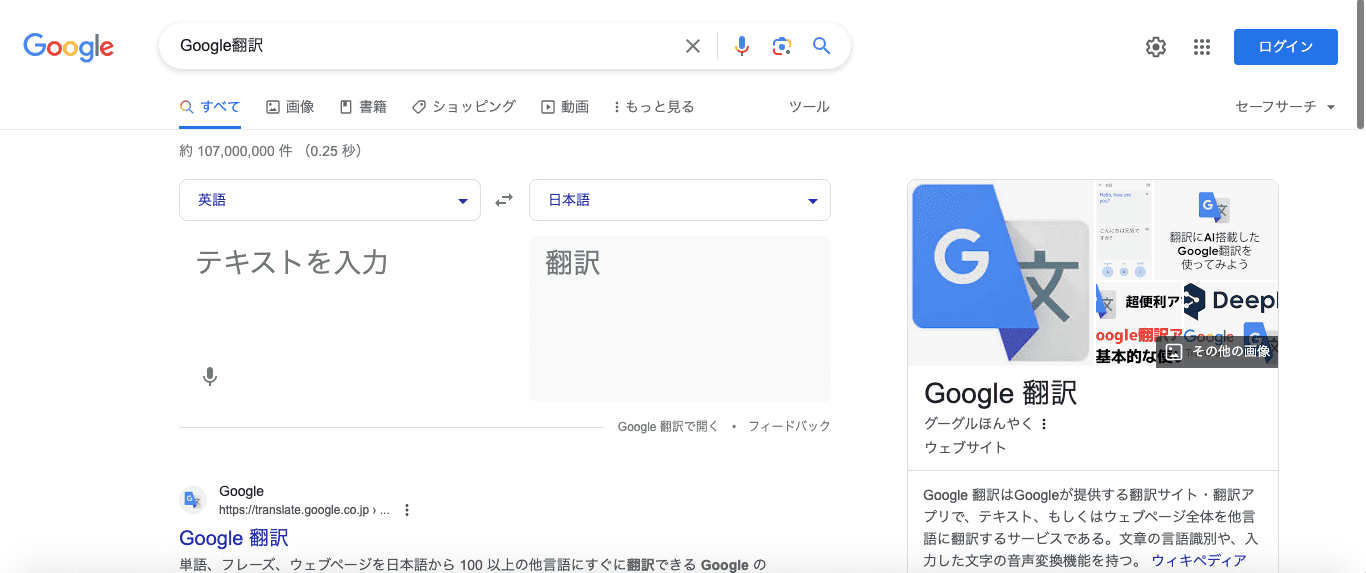Swap translation languages arrows icon
1366x573 pixels.
[504, 200]
